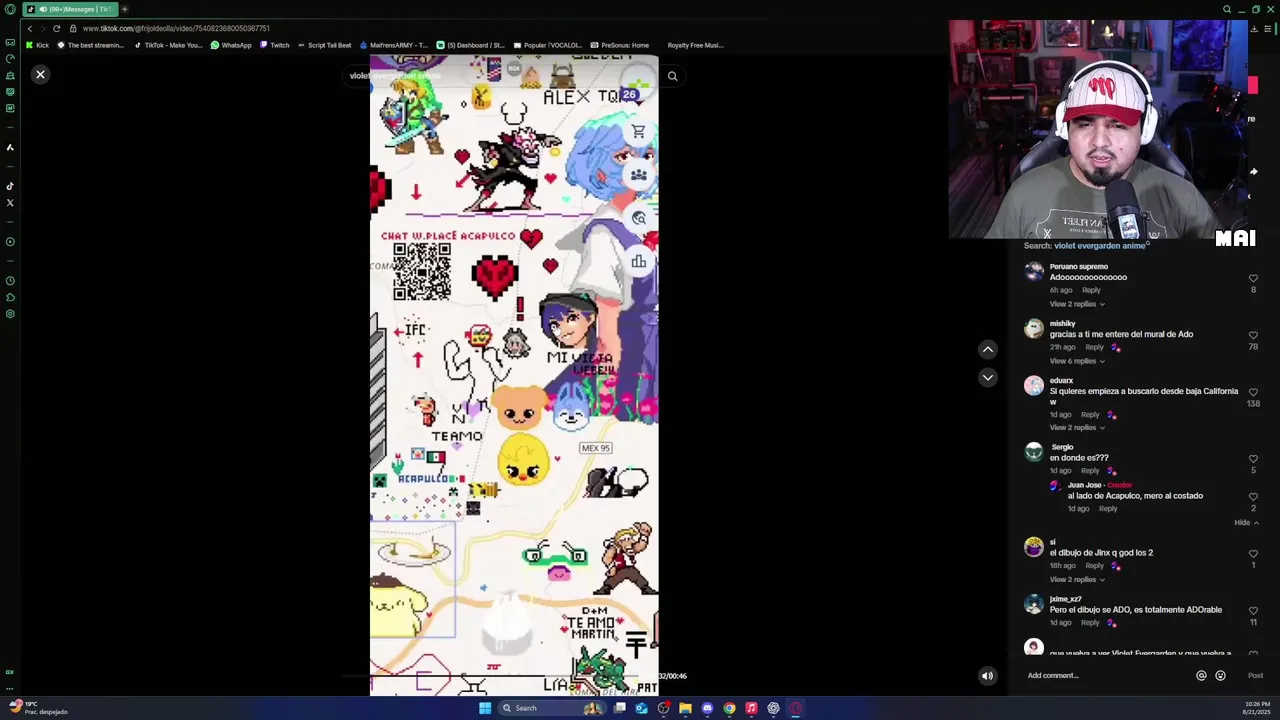This screenshot has height=720, width=1280.
Task: Open Discord from the taskbar
Action: [707, 708]
